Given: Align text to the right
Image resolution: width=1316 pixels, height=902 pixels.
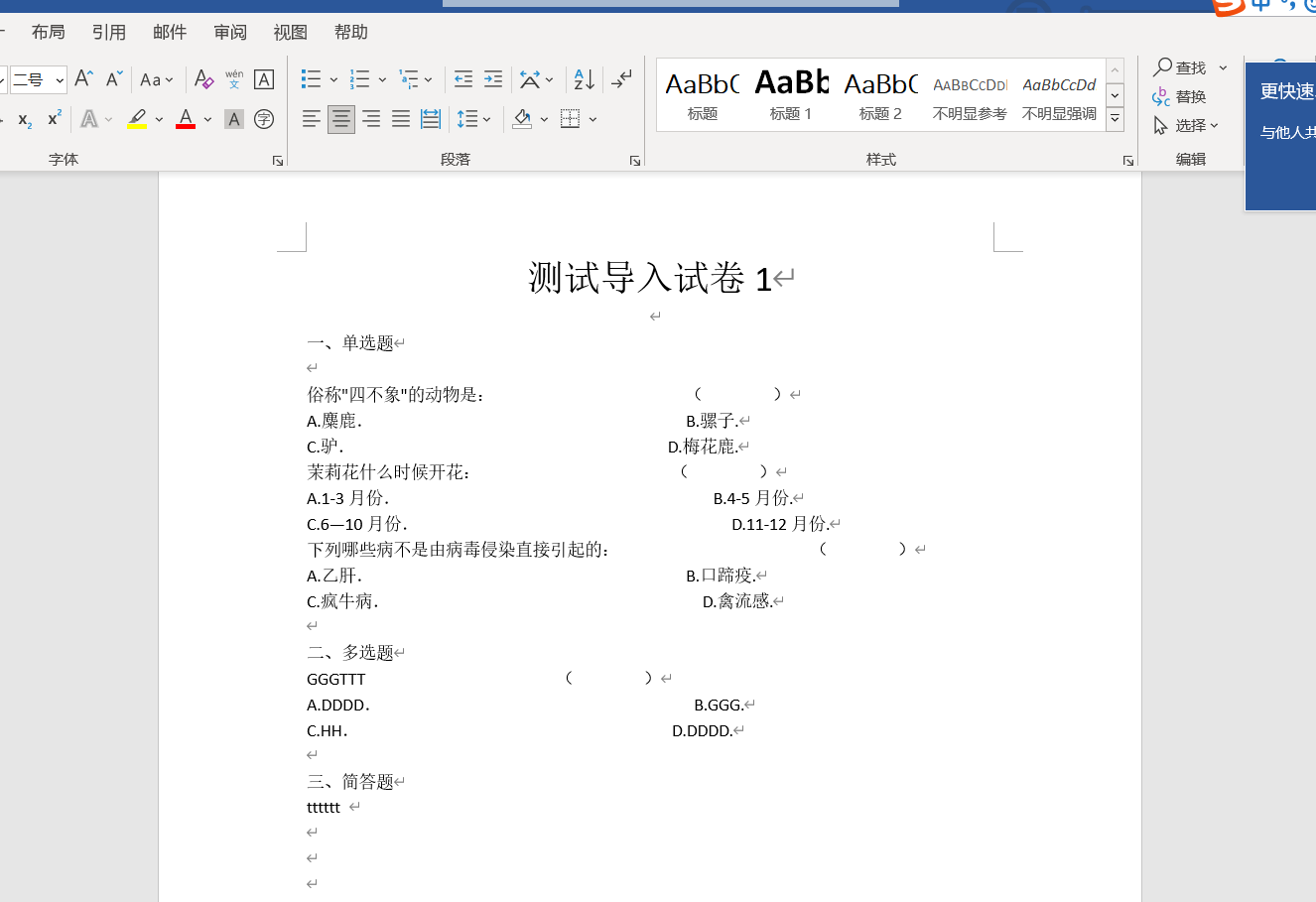Looking at the screenshot, I should tap(371, 119).
